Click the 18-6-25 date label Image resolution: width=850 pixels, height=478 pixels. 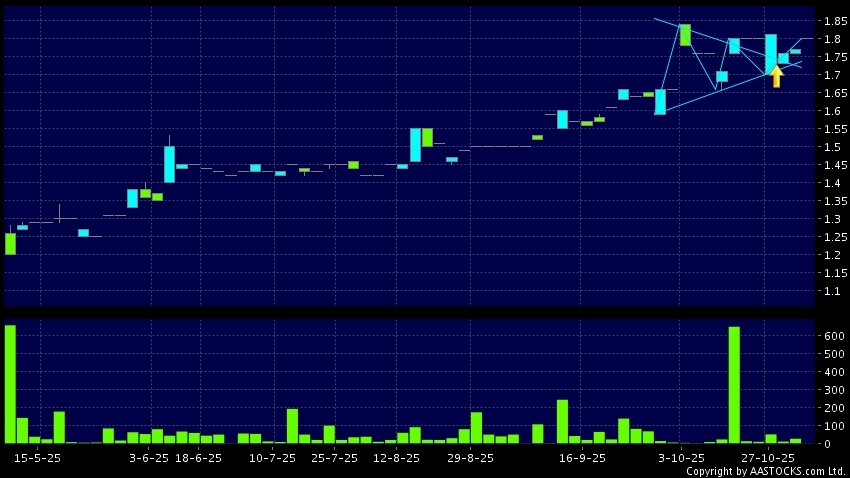pyautogui.click(x=198, y=457)
